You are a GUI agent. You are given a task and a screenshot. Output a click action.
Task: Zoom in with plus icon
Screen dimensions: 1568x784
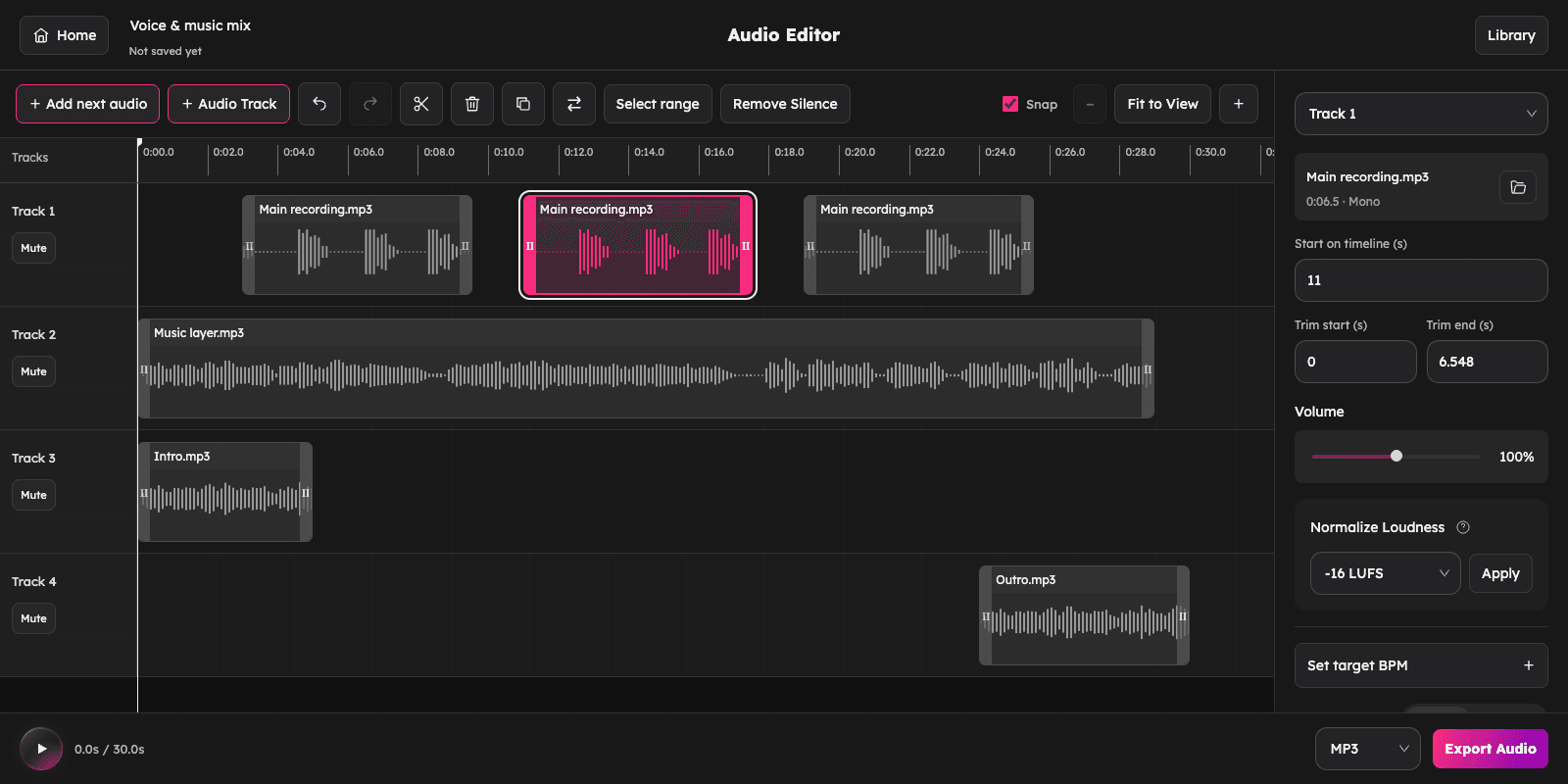coord(1239,104)
